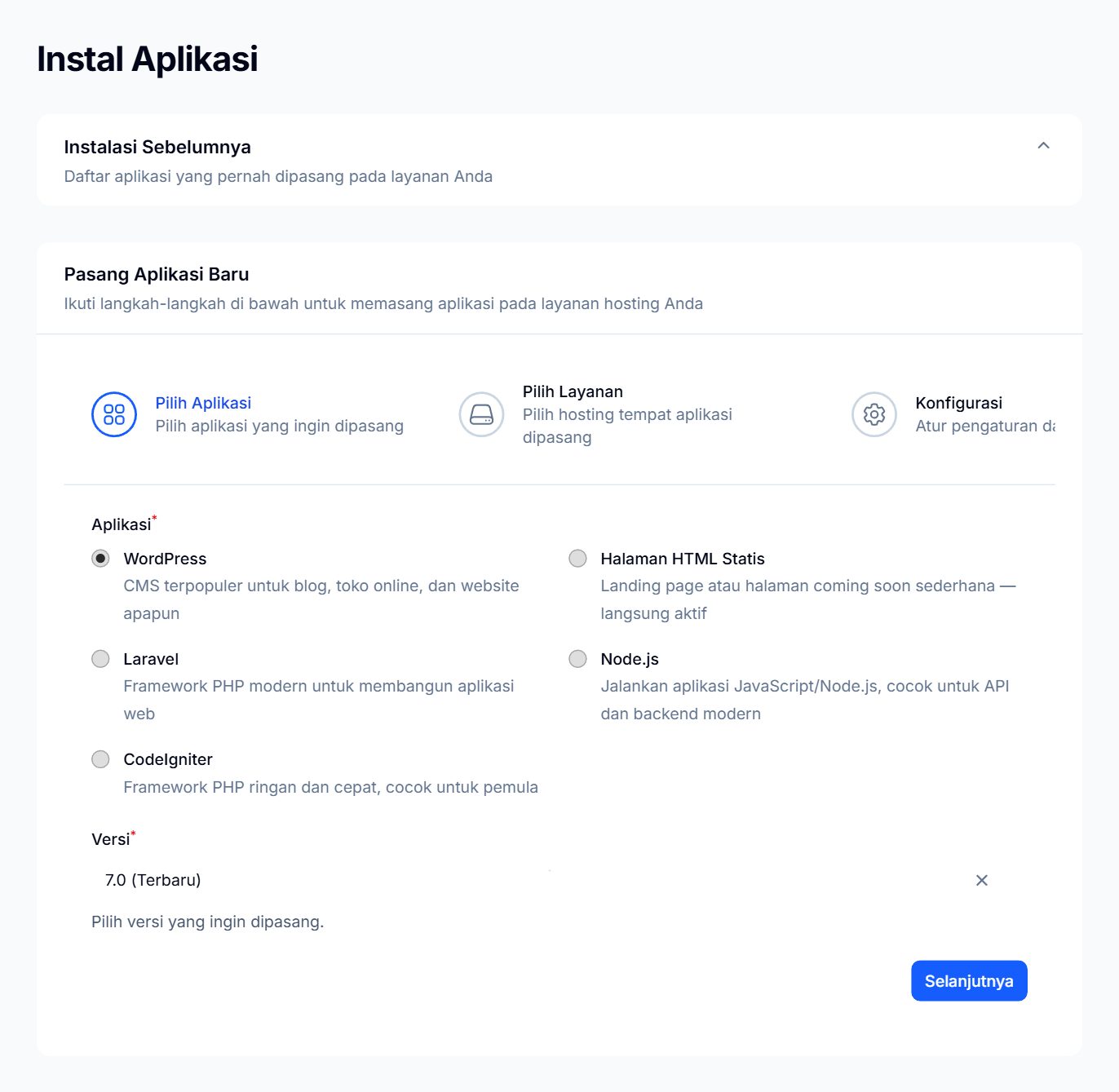Click 'Framework PHP modern' description text

click(x=319, y=700)
